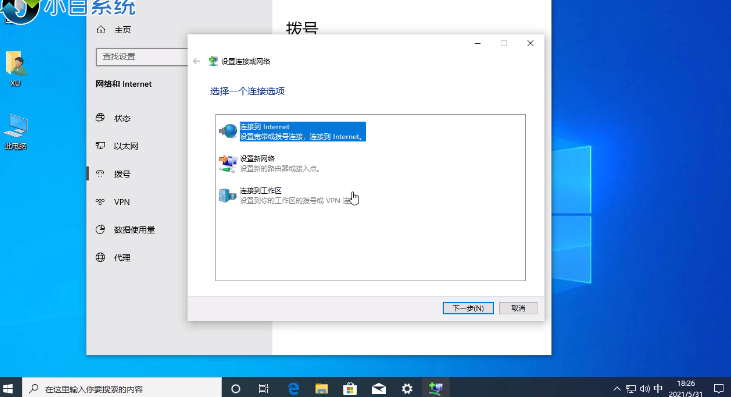Click 下一步(N) next button
The image size is (731, 397).
tap(468, 308)
